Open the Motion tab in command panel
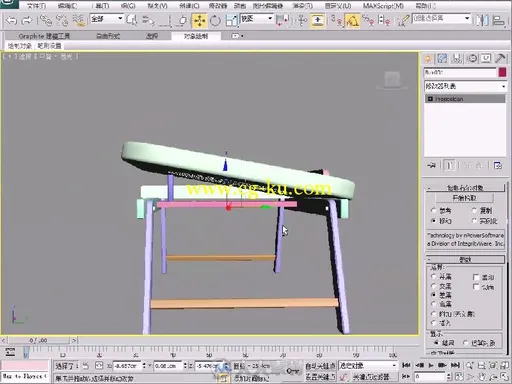The image size is (512, 384). [472, 59]
